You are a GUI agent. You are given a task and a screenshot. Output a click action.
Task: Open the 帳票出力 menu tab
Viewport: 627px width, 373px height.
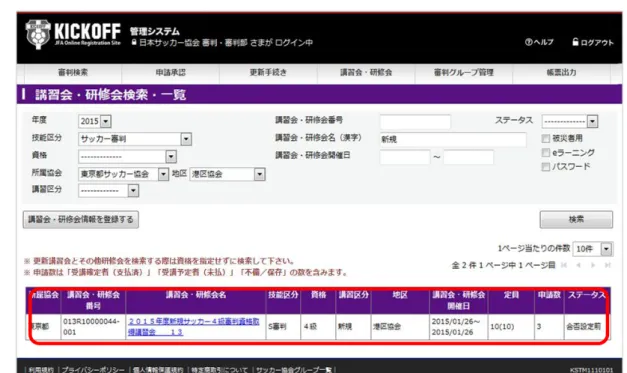coord(561,72)
